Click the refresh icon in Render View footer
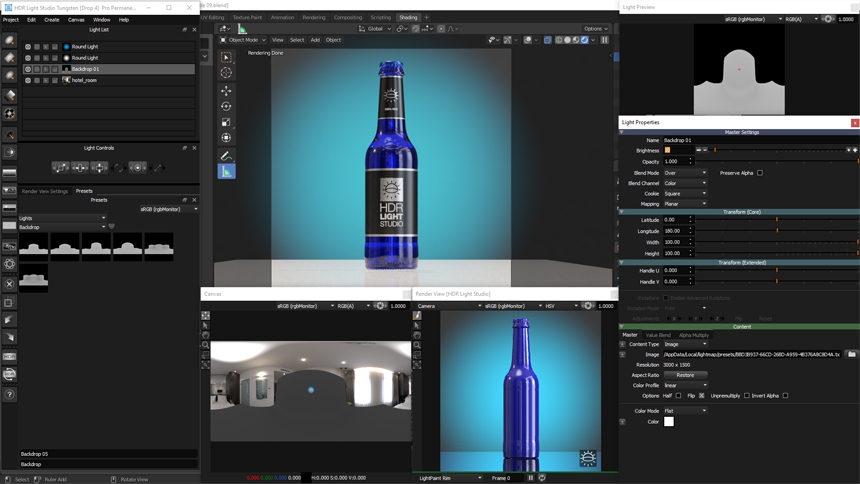860x484 pixels. pyautogui.click(x=542, y=478)
